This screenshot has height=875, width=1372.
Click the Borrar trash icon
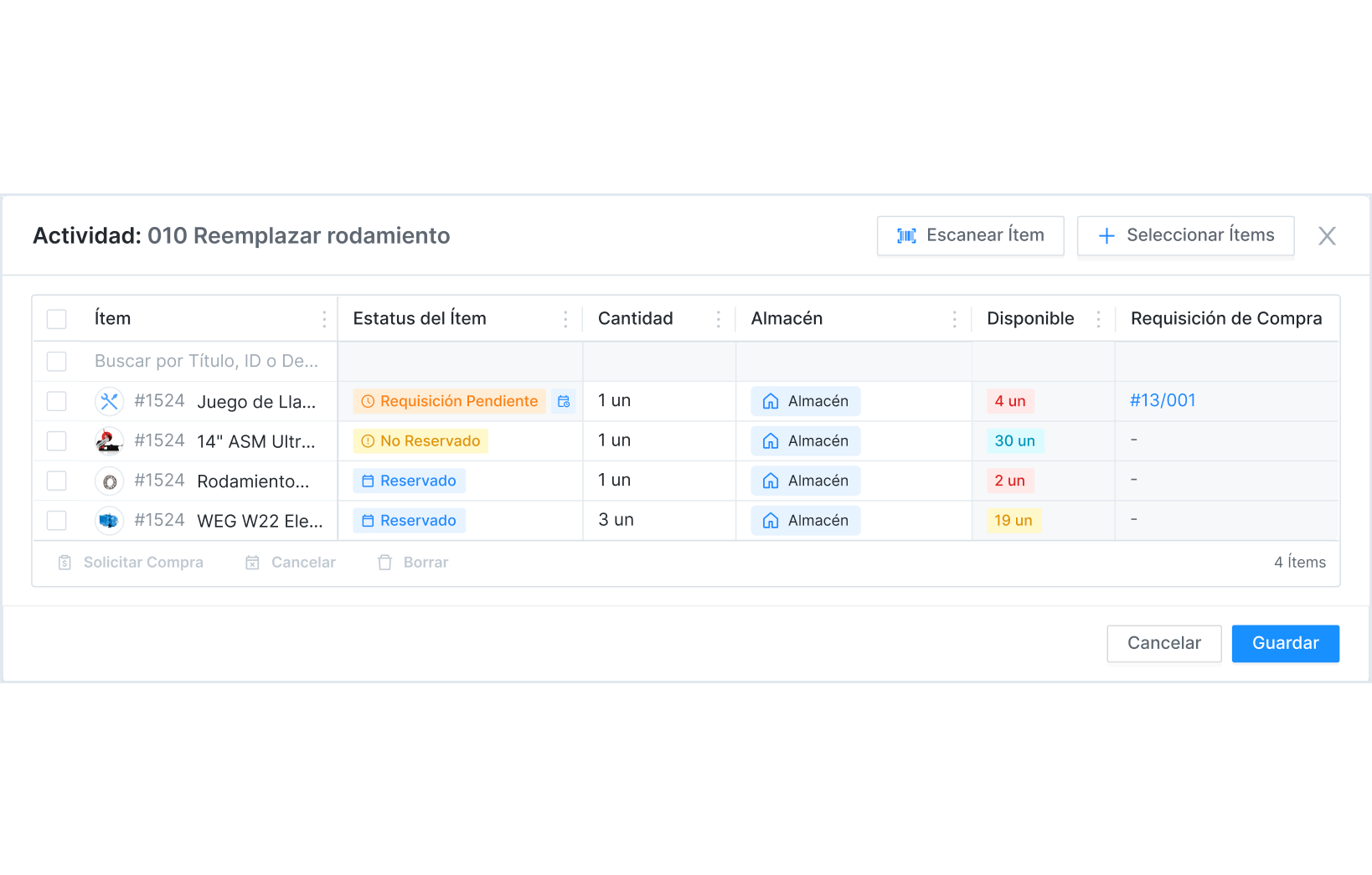pyautogui.click(x=385, y=563)
